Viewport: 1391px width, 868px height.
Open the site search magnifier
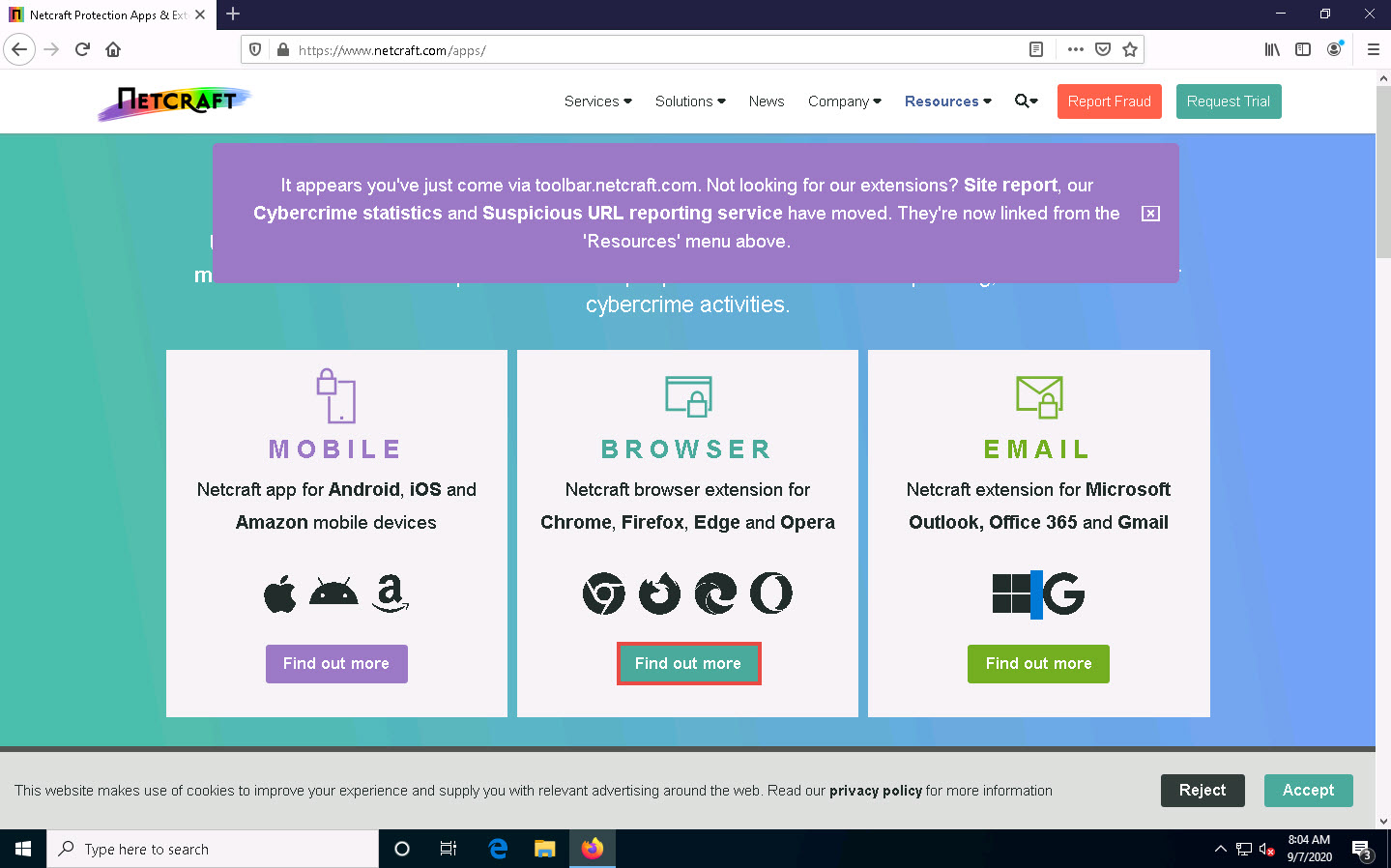click(x=1026, y=101)
